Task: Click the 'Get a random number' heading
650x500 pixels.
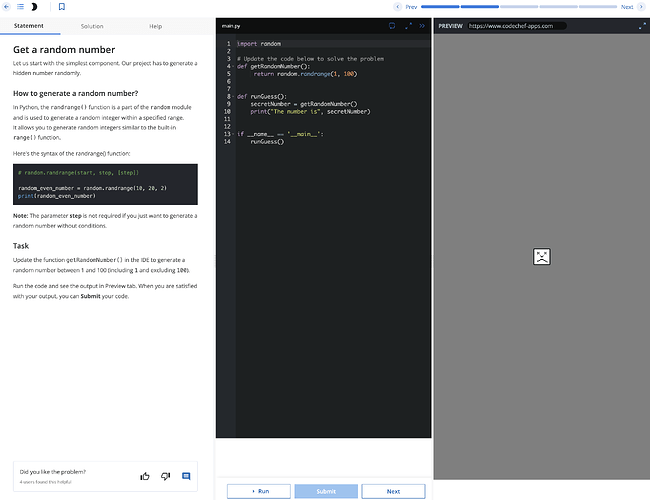Action: 64,50
